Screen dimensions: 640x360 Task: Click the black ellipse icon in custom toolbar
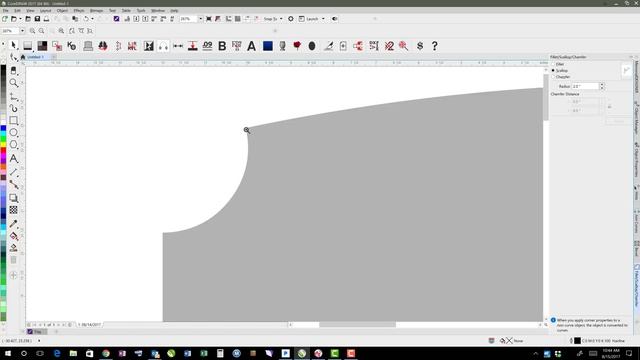[312, 46]
